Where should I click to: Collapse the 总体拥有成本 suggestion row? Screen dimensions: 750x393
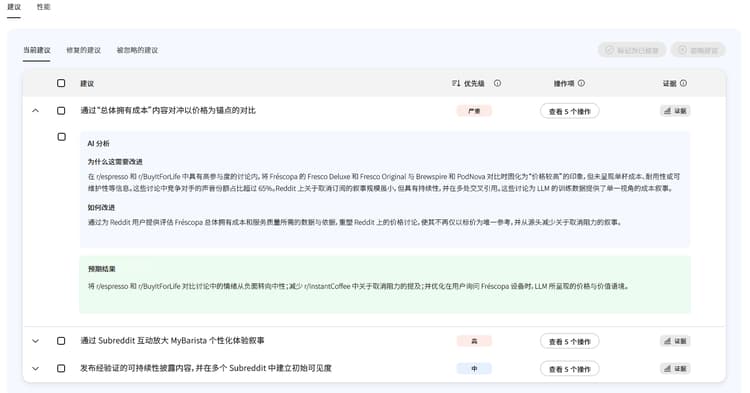(x=35, y=111)
